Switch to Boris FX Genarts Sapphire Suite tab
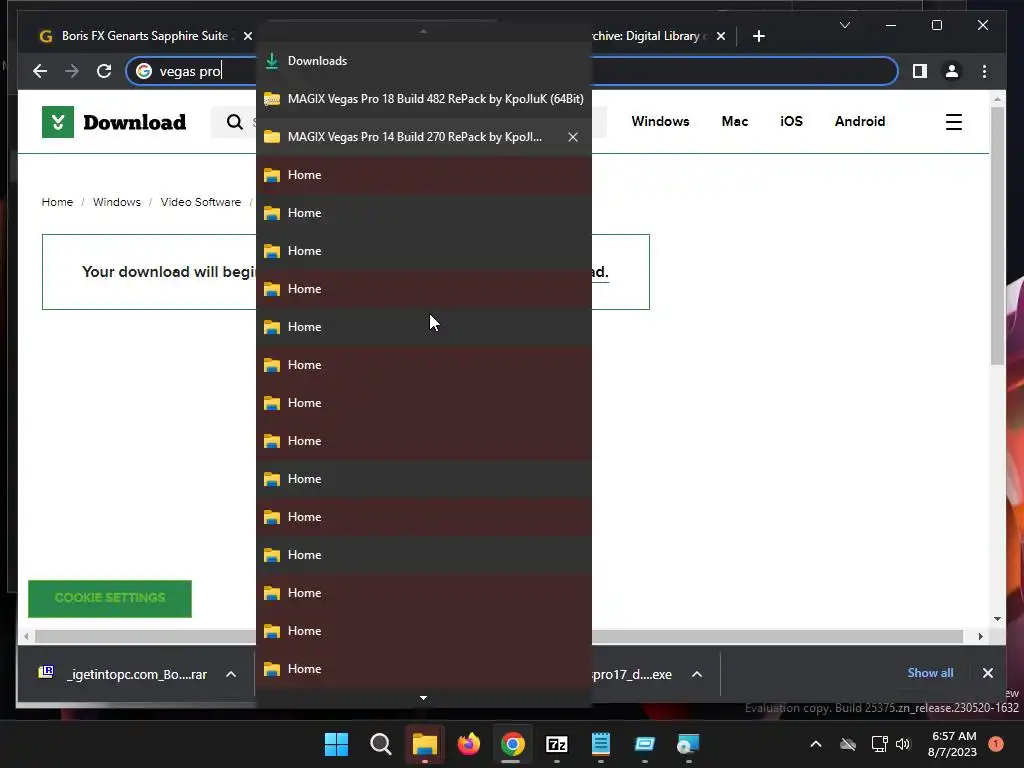Viewport: 1024px width, 768px height. click(x=144, y=36)
